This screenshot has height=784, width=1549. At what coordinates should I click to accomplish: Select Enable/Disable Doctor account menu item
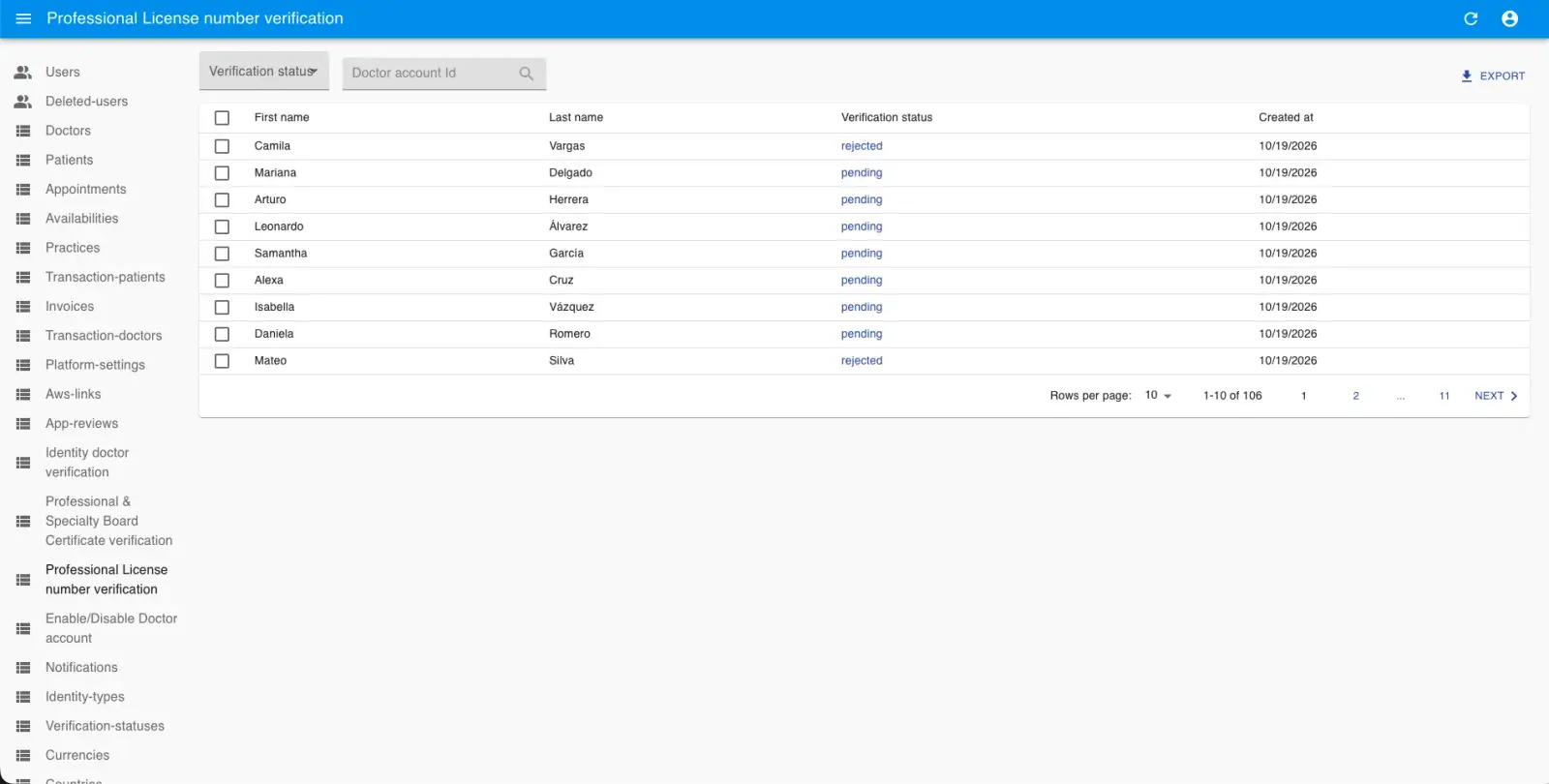(111, 628)
